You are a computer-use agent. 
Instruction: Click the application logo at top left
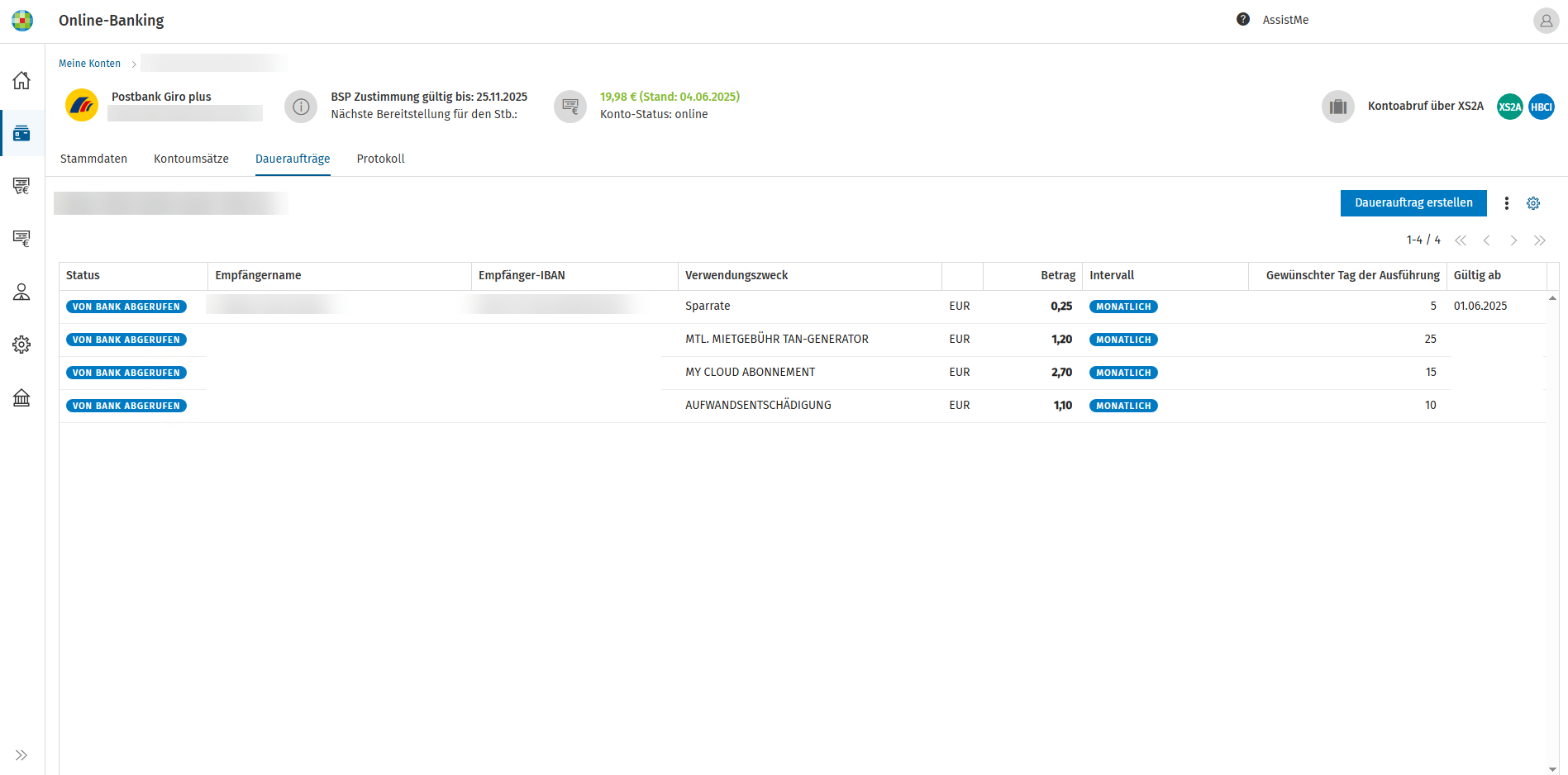tap(22, 21)
